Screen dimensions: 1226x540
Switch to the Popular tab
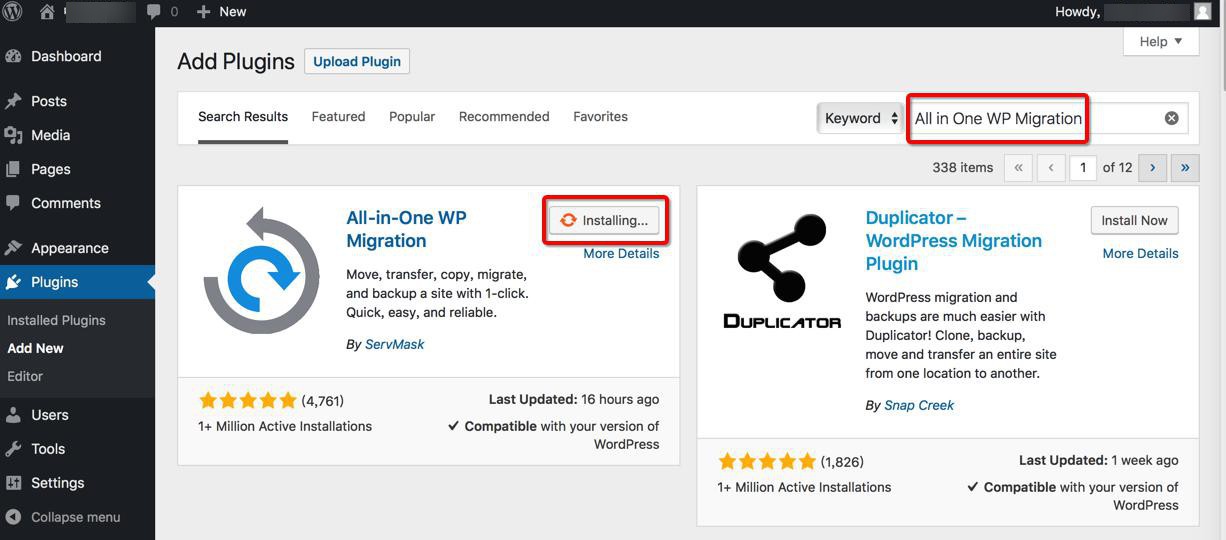(x=412, y=117)
